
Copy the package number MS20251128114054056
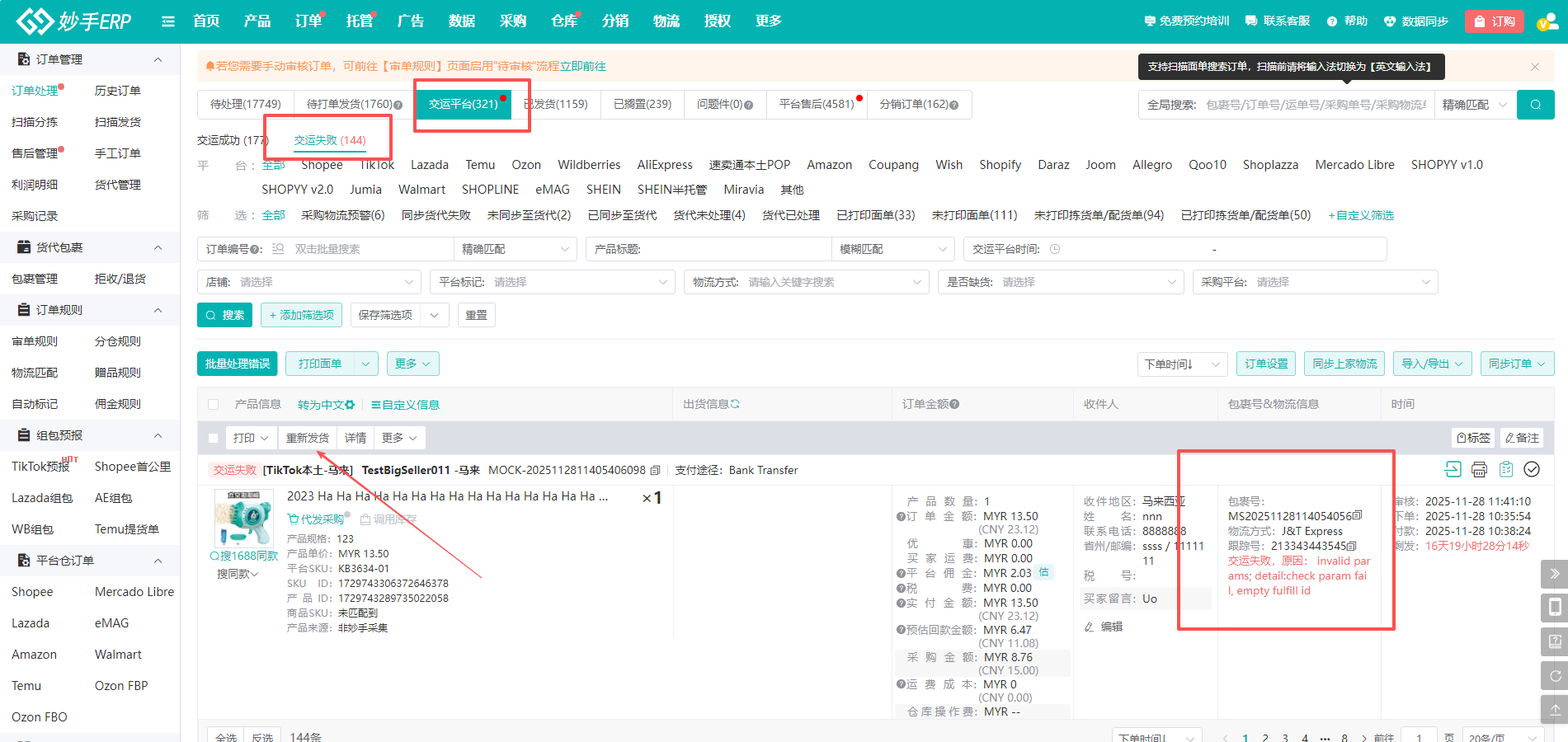point(1358,516)
